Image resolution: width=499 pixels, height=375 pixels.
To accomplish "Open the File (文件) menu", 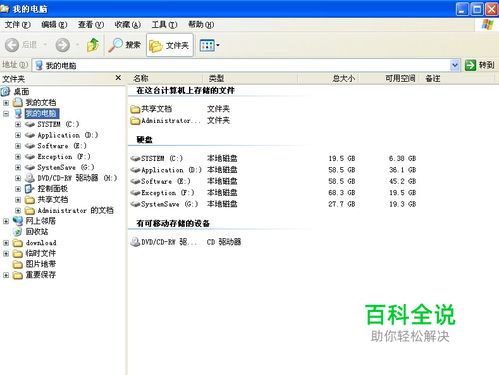I will click(x=17, y=25).
